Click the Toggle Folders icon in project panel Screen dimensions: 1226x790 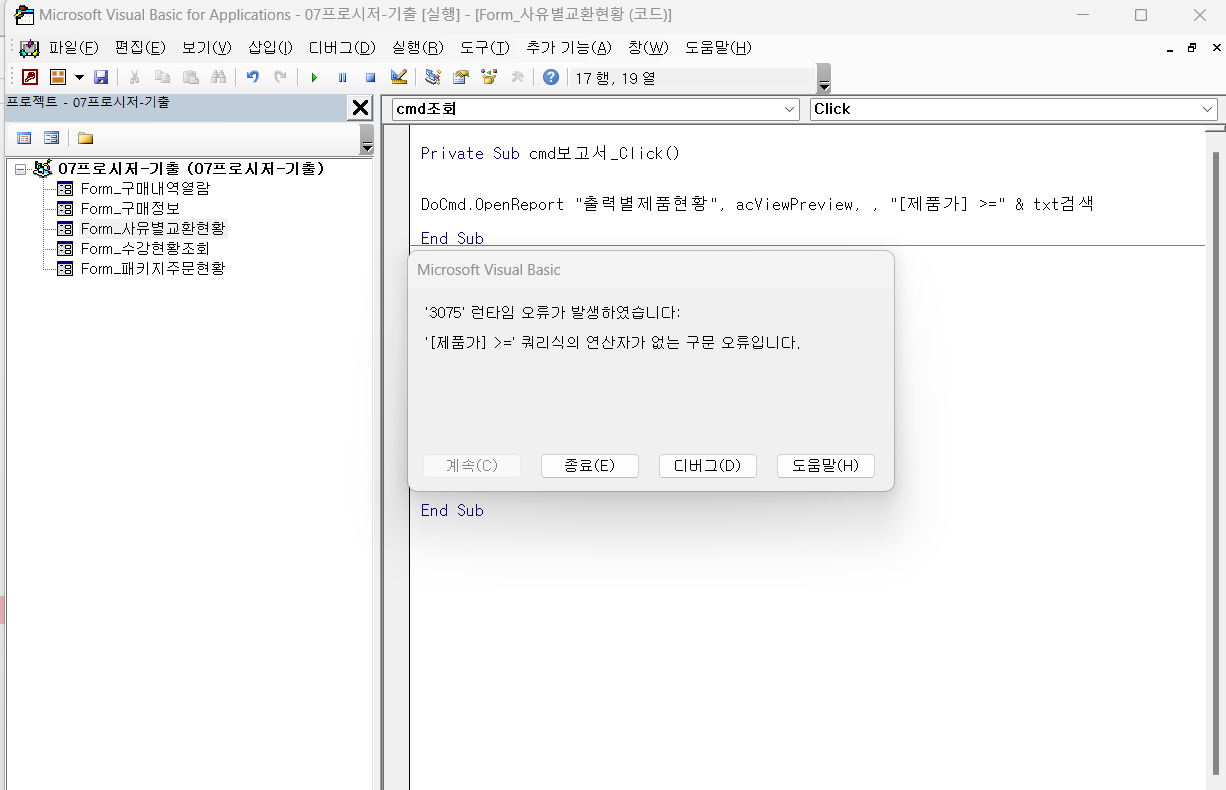85,138
